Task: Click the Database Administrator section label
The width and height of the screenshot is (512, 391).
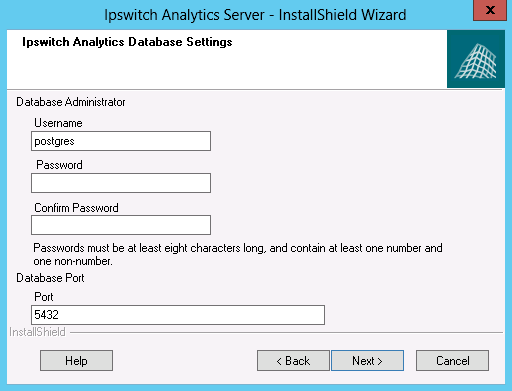Action: point(71,102)
